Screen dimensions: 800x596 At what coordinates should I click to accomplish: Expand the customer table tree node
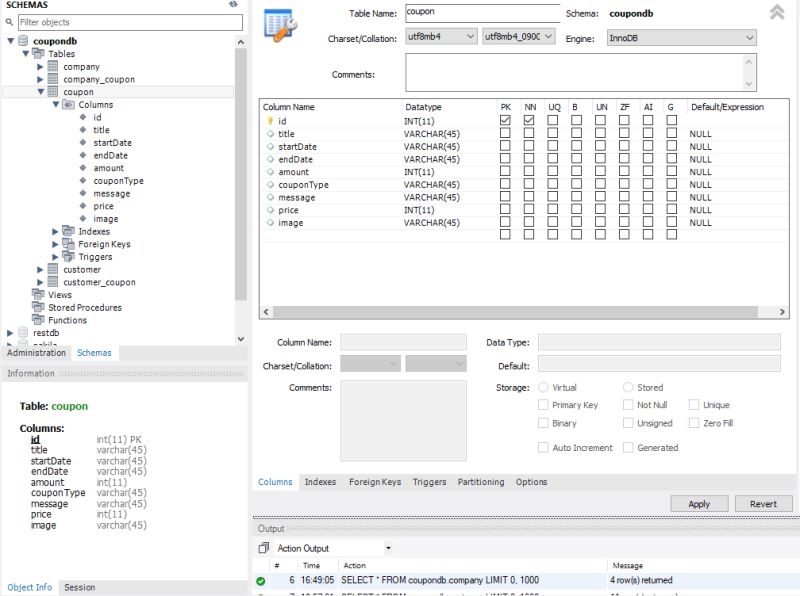tap(38, 269)
